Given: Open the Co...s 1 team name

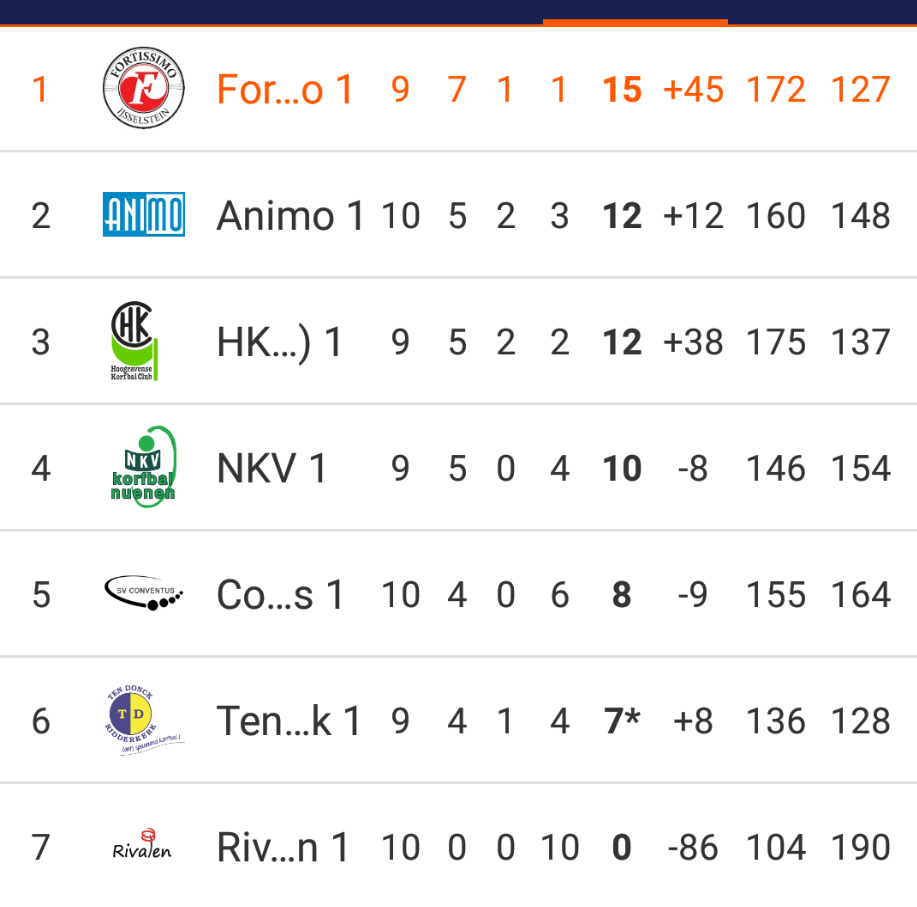Looking at the screenshot, I should tap(280, 595).
